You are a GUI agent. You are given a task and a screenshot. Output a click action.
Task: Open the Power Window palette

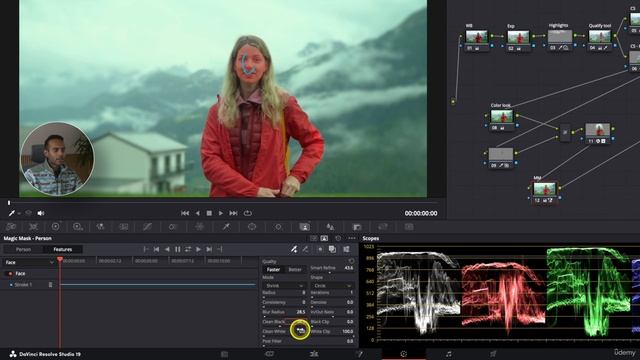[x=252, y=227]
